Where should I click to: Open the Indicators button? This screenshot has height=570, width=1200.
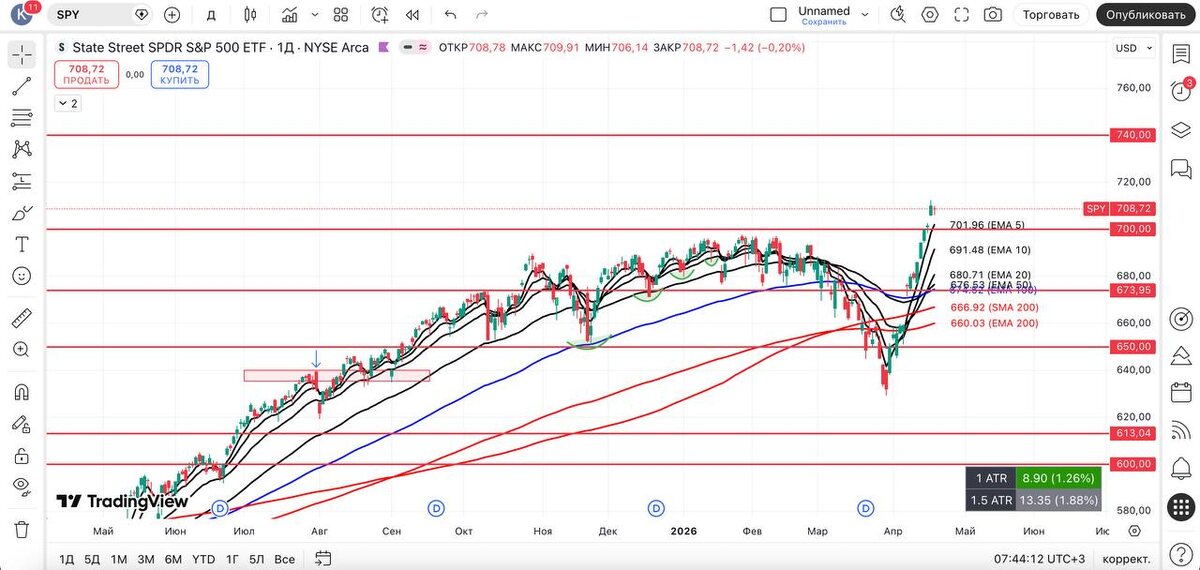click(289, 15)
